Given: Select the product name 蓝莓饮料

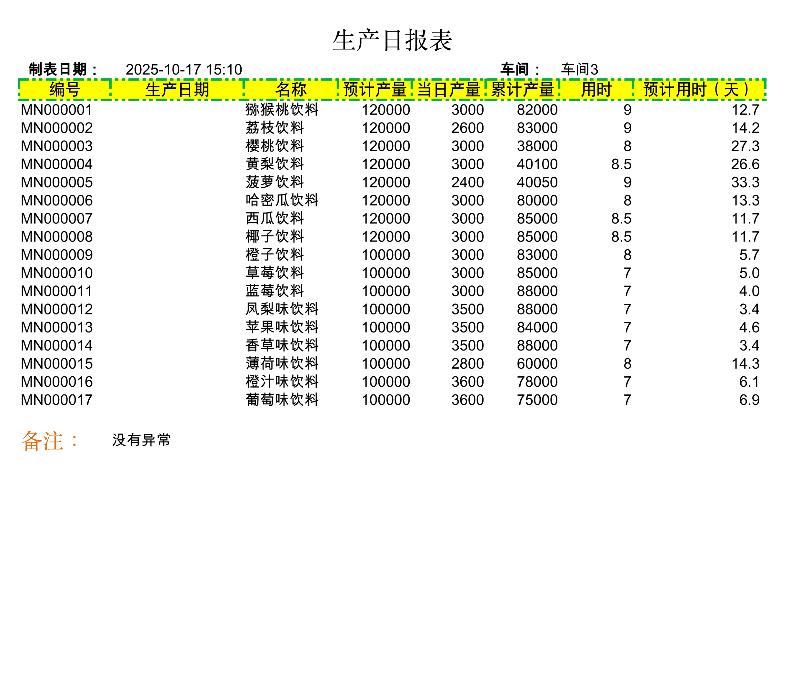Looking at the screenshot, I should point(274,291).
